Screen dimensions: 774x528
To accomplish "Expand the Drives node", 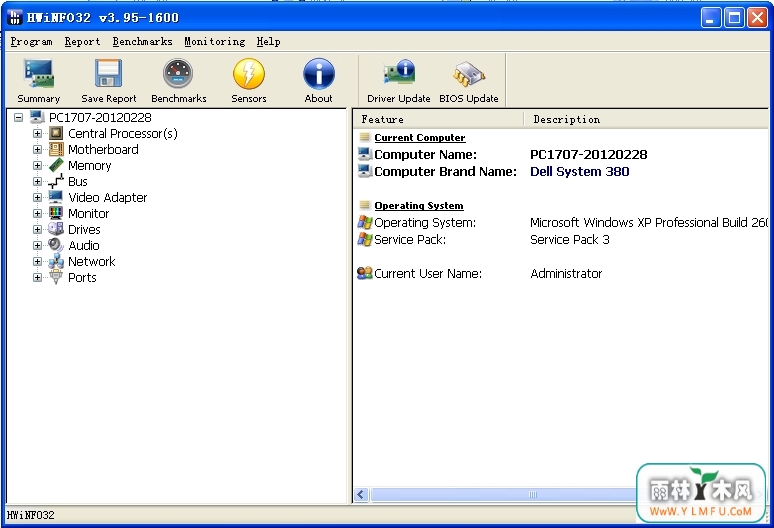I will click(x=37, y=229).
